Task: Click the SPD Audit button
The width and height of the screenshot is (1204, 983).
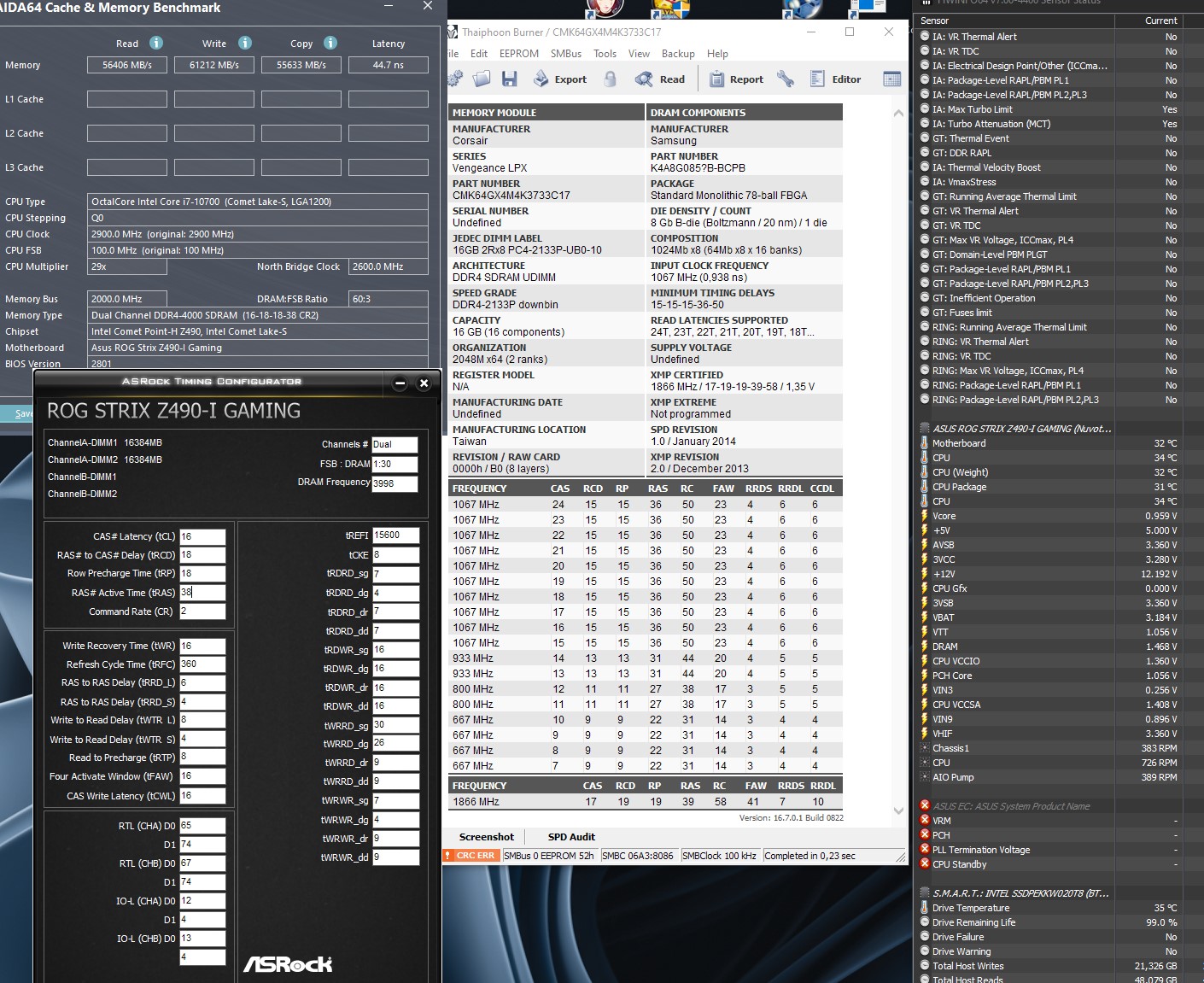Action: click(x=571, y=837)
